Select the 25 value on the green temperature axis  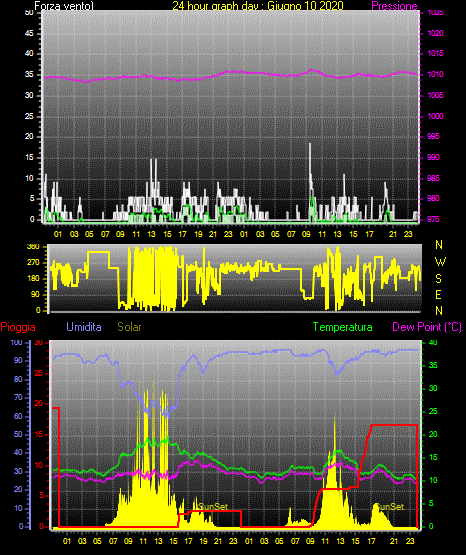click(433, 411)
